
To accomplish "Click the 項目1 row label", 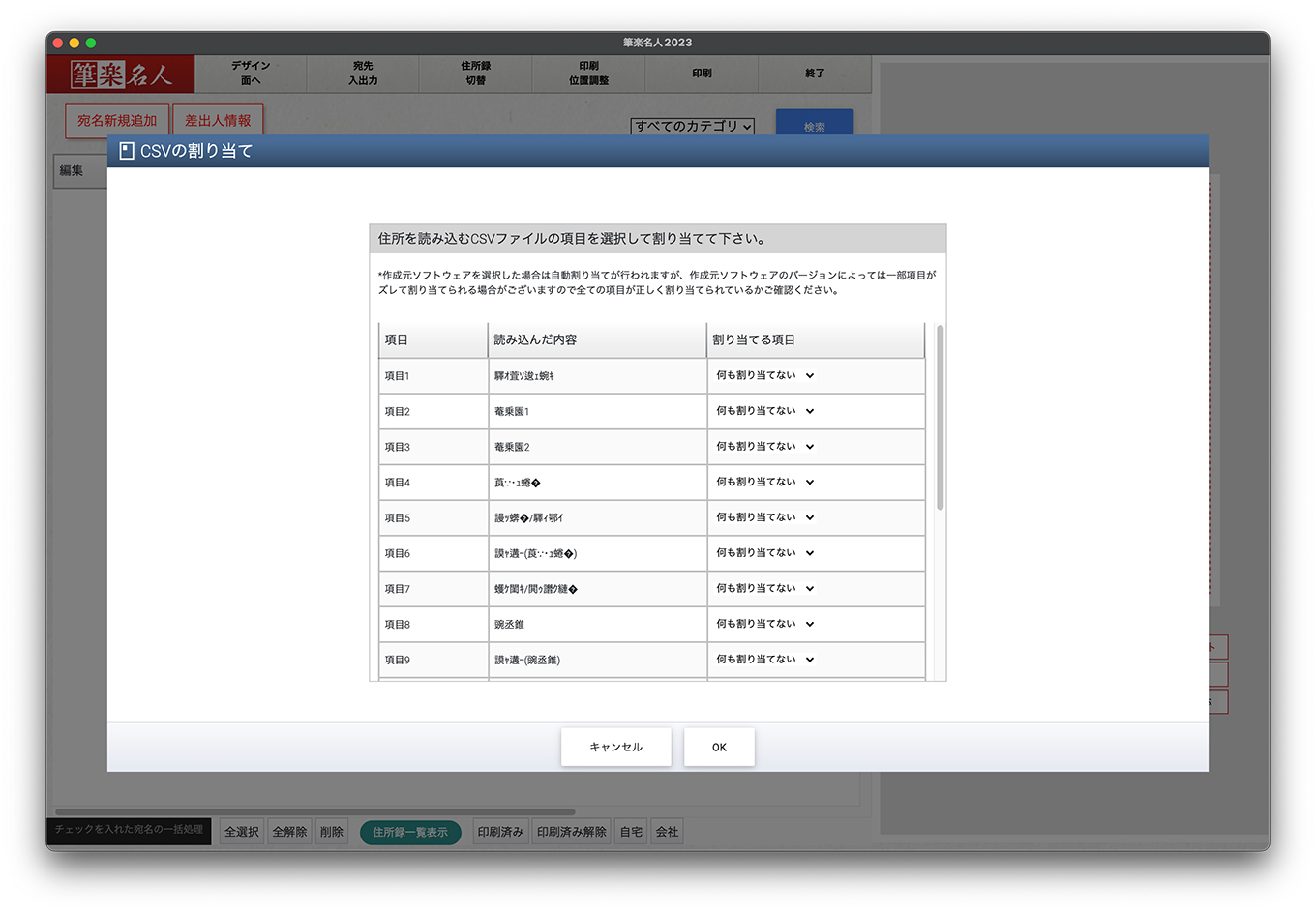I will (398, 376).
